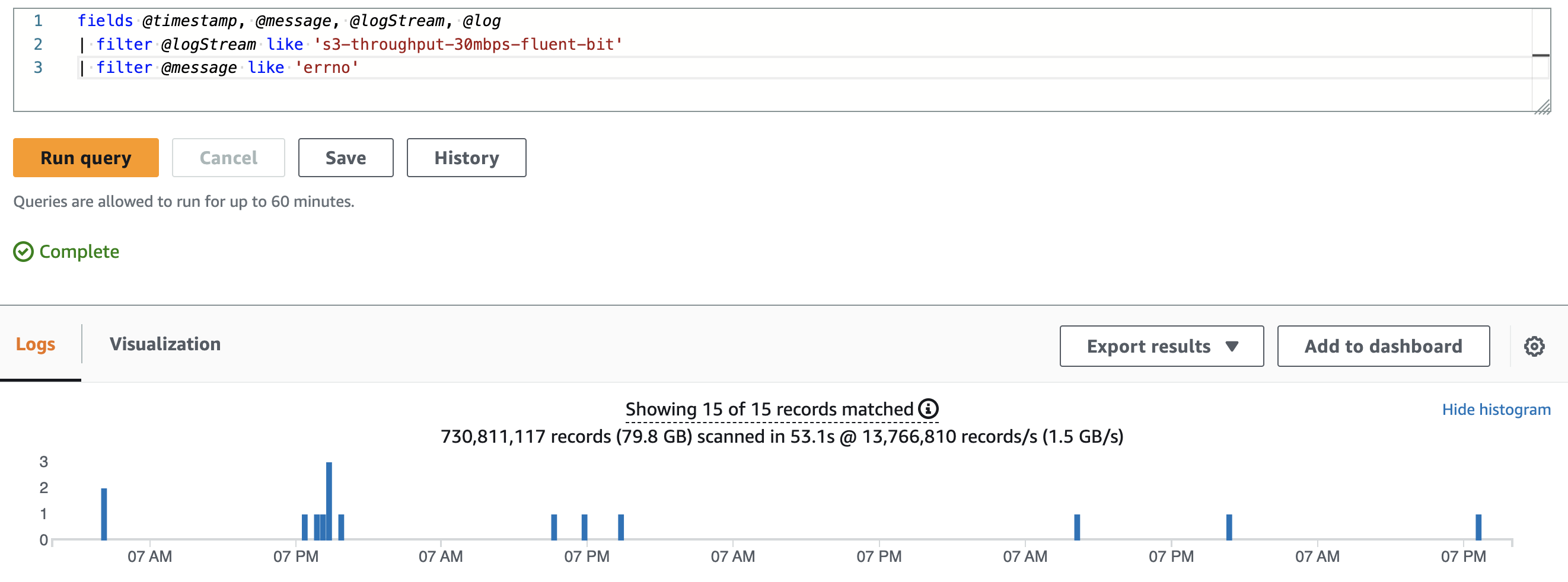
Task: Click Add to dashboard button
Action: coord(1383,346)
